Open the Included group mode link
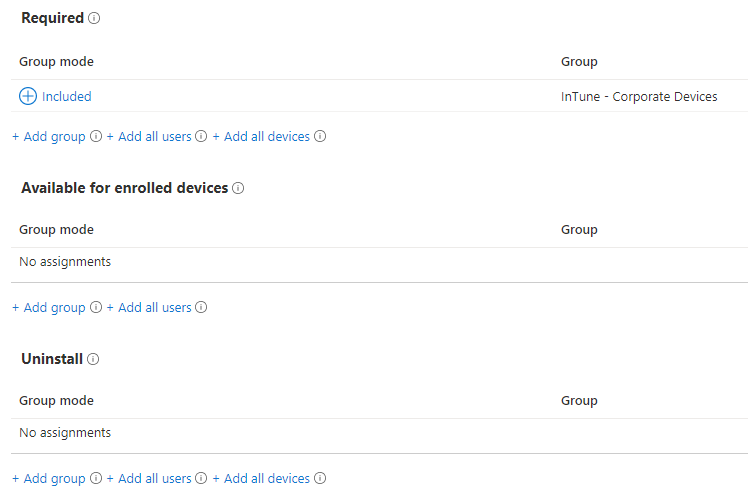 pos(66,97)
